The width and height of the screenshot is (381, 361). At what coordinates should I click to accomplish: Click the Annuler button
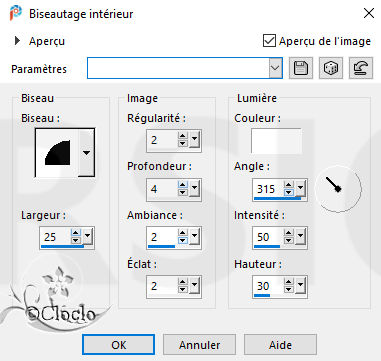coord(199,345)
